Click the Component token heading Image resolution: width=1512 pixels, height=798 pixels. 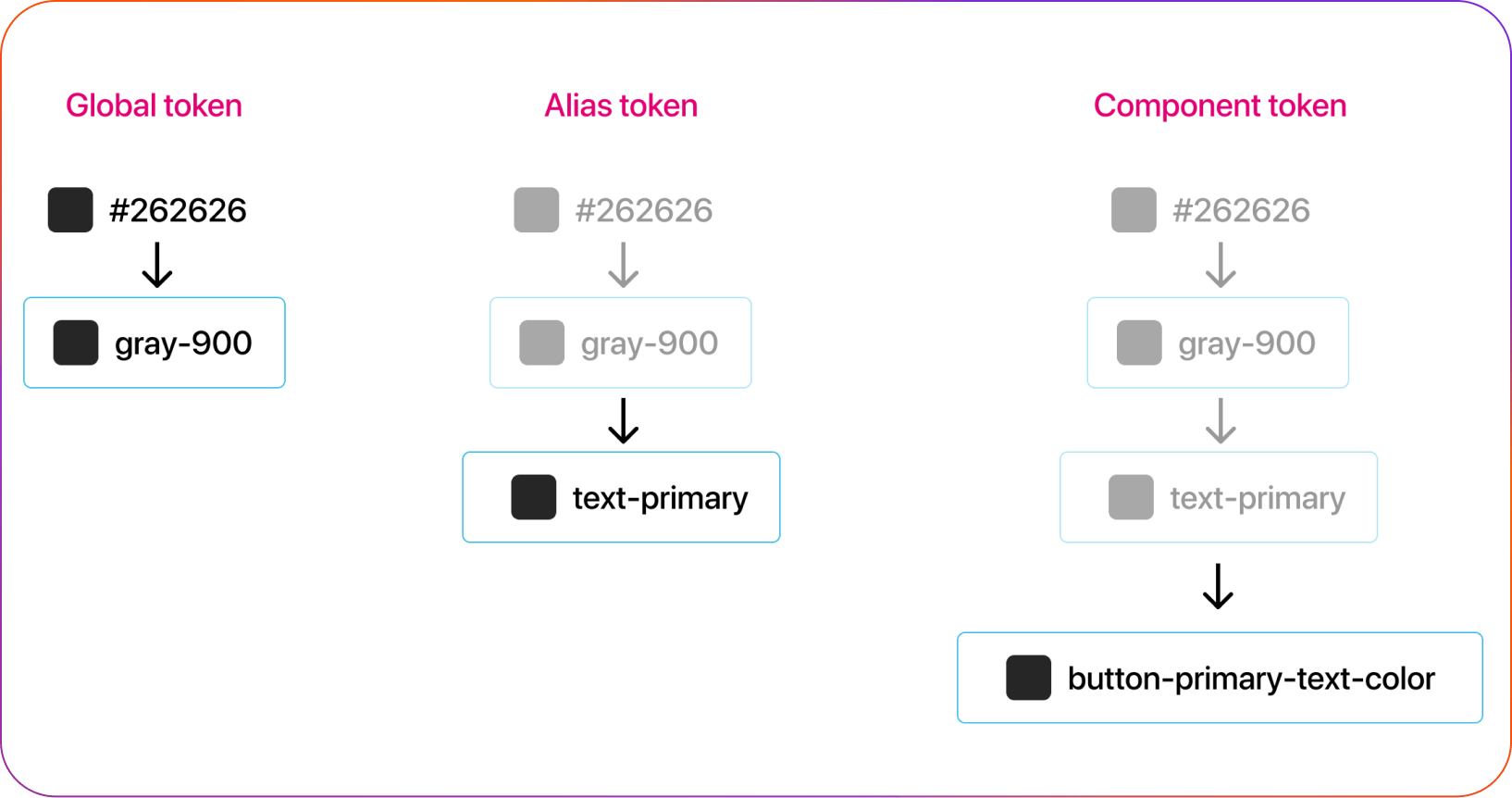(1220, 106)
